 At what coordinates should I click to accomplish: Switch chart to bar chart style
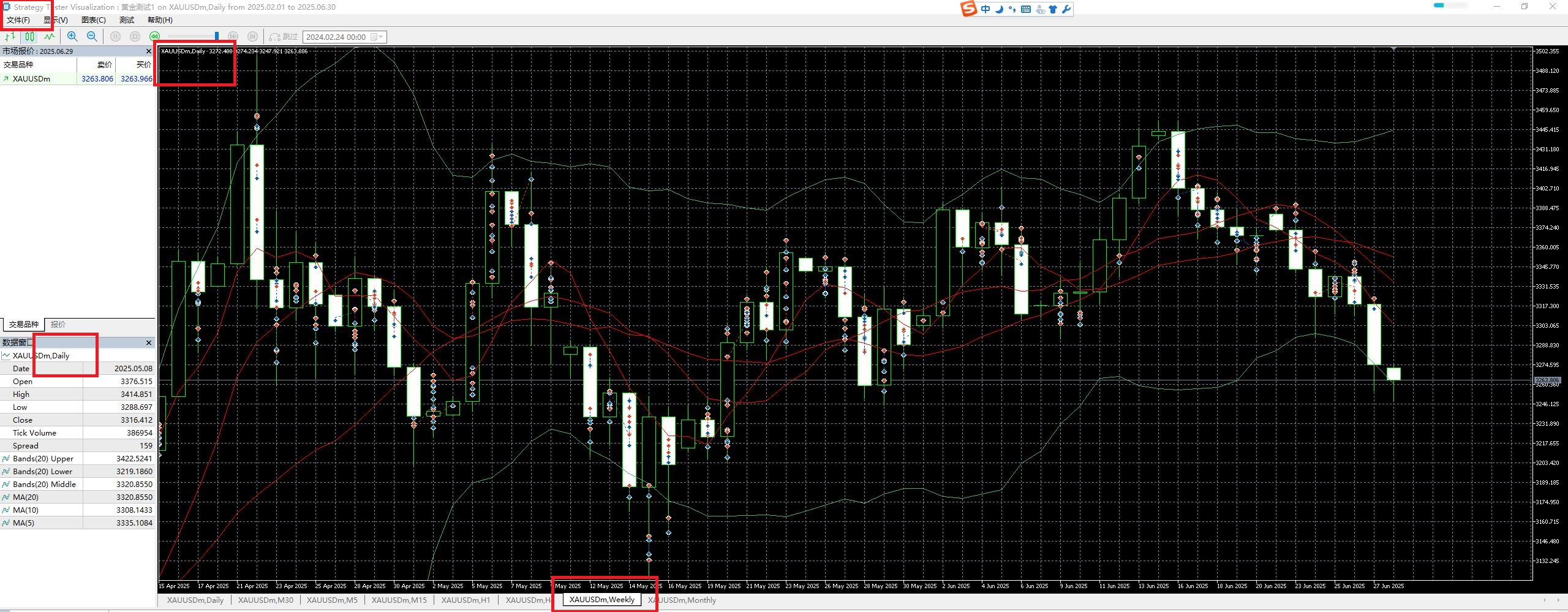pos(10,37)
